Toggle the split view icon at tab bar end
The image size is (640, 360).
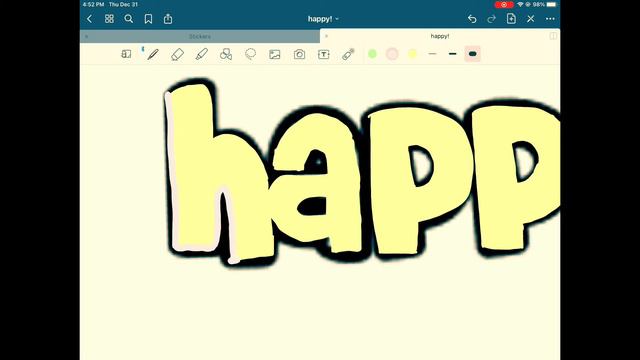click(x=553, y=36)
